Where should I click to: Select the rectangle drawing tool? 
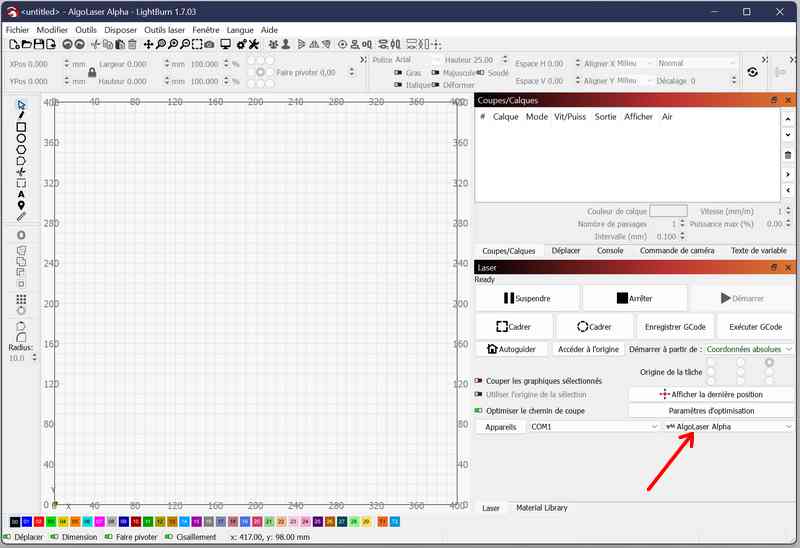21,127
